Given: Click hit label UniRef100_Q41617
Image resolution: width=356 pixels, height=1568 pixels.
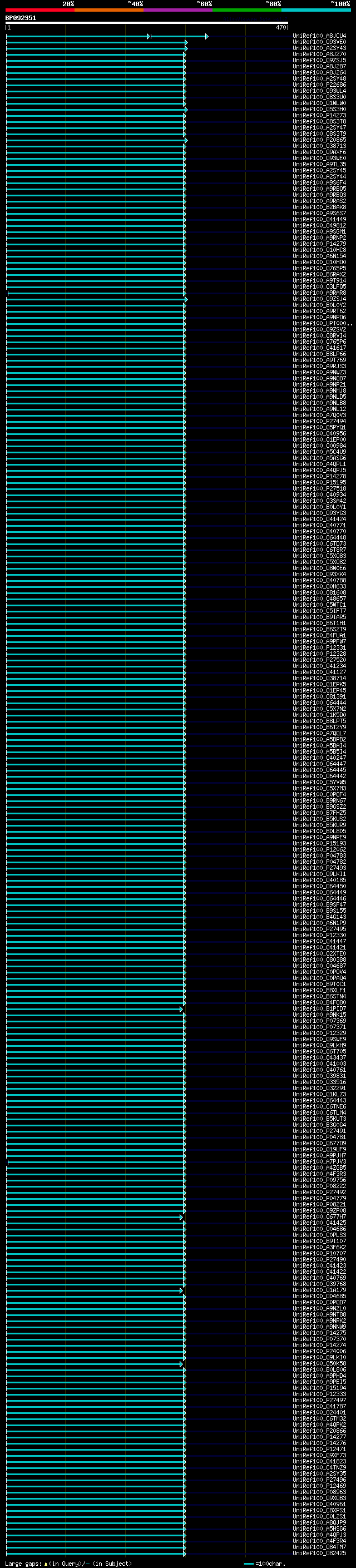Looking at the screenshot, I should point(319,348).
